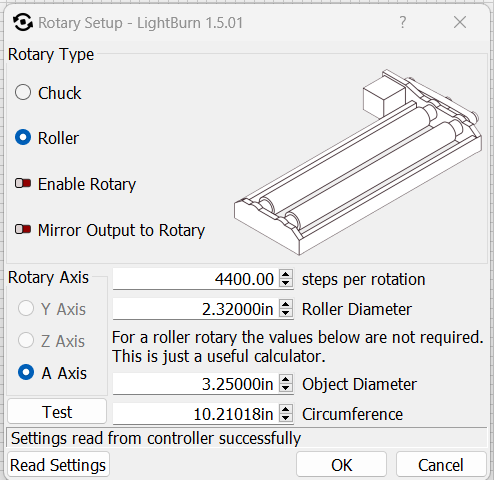Toggle the Enable Rotary switch
Image resolution: width=494 pixels, height=480 pixels.
[x=23, y=184]
